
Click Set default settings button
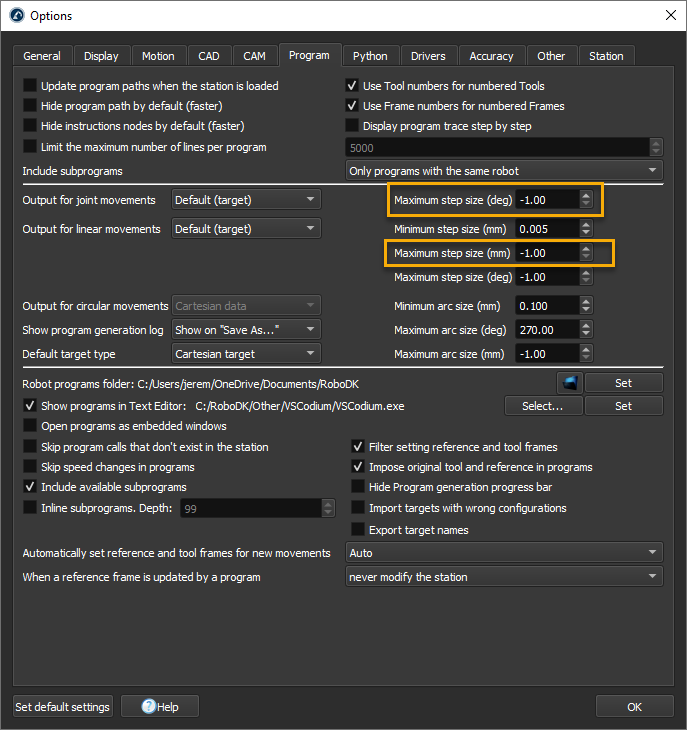coord(63,707)
